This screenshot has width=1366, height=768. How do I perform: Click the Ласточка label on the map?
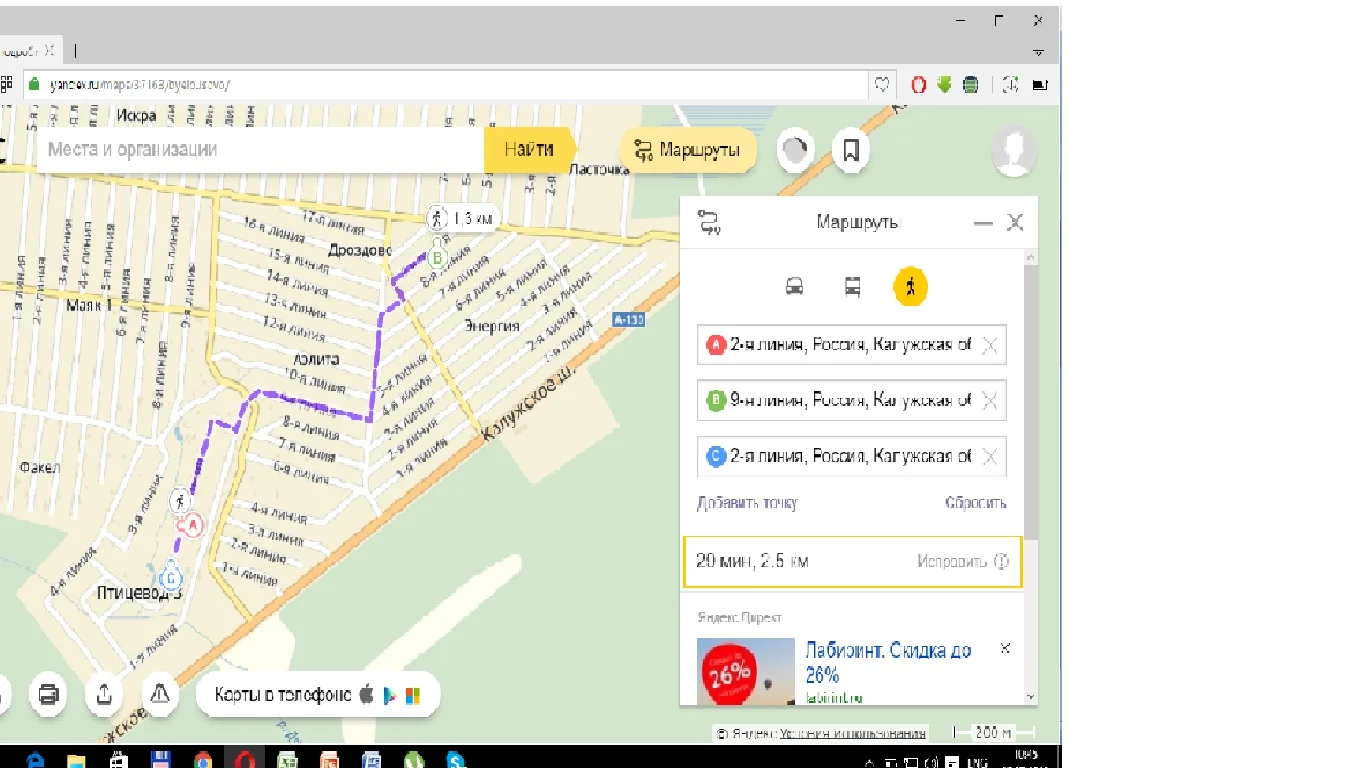click(x=599, y=170)
